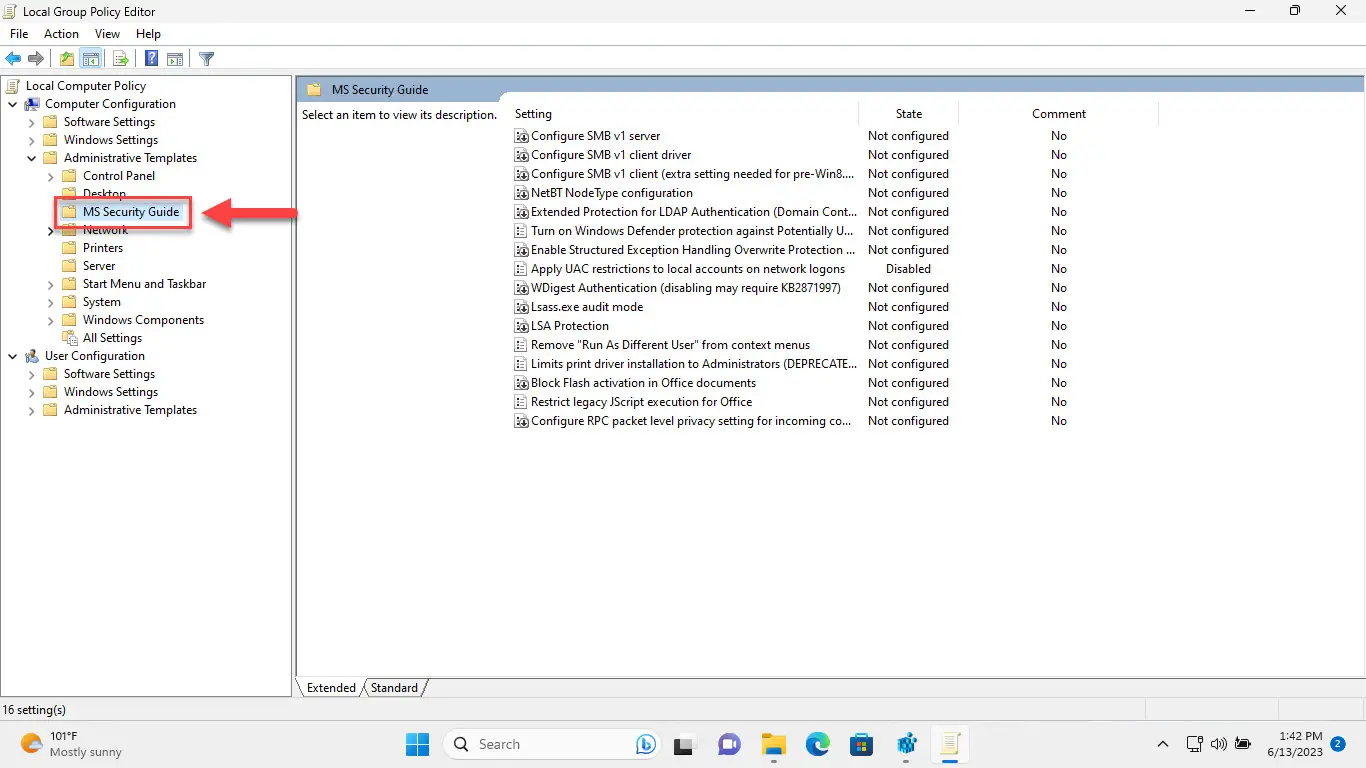This screenshot has height=768, width=1366.
Task: Switch to the Standard tab
Action: pos(394,688)
